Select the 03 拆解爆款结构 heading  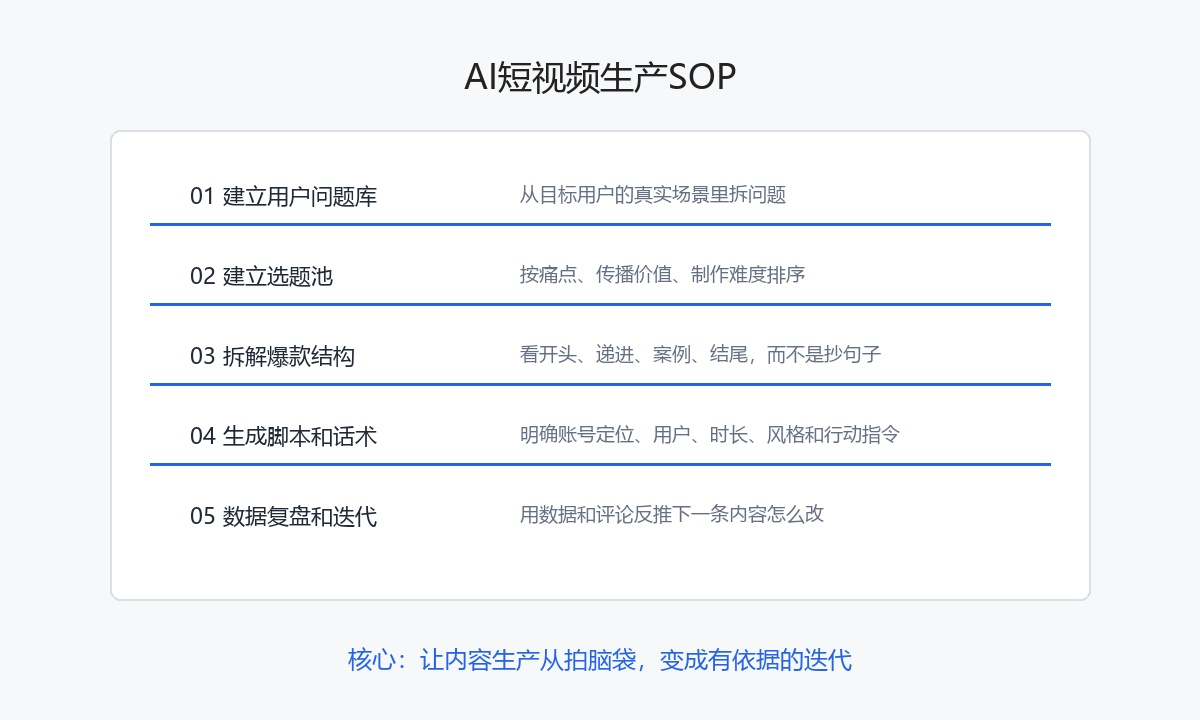coord(272,356)
